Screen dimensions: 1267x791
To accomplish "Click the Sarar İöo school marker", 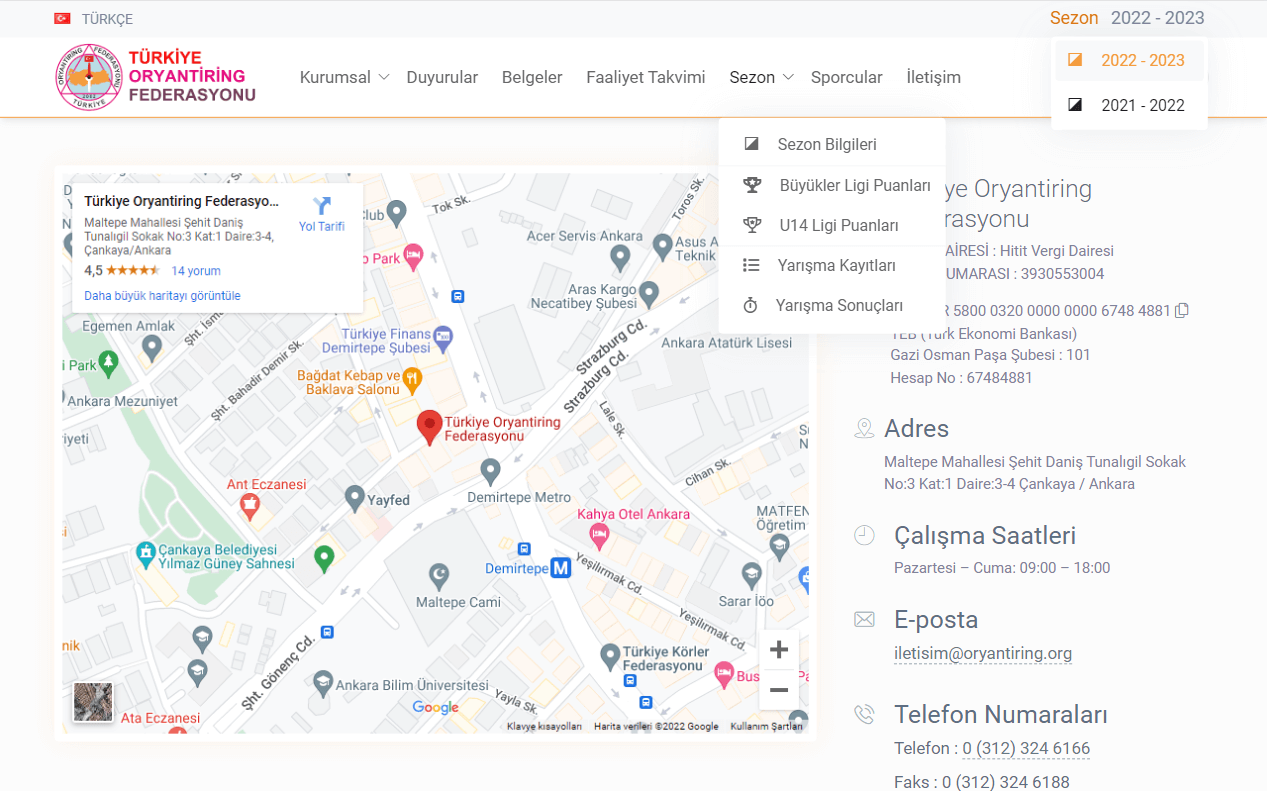I will (x=751, y=574).
